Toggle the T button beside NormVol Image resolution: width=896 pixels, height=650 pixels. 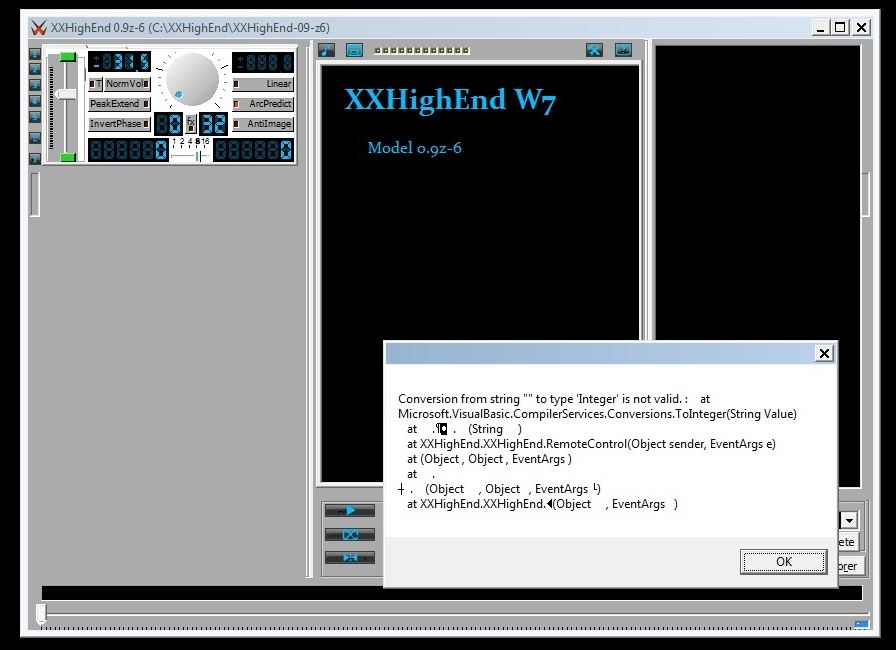point(95,84)
